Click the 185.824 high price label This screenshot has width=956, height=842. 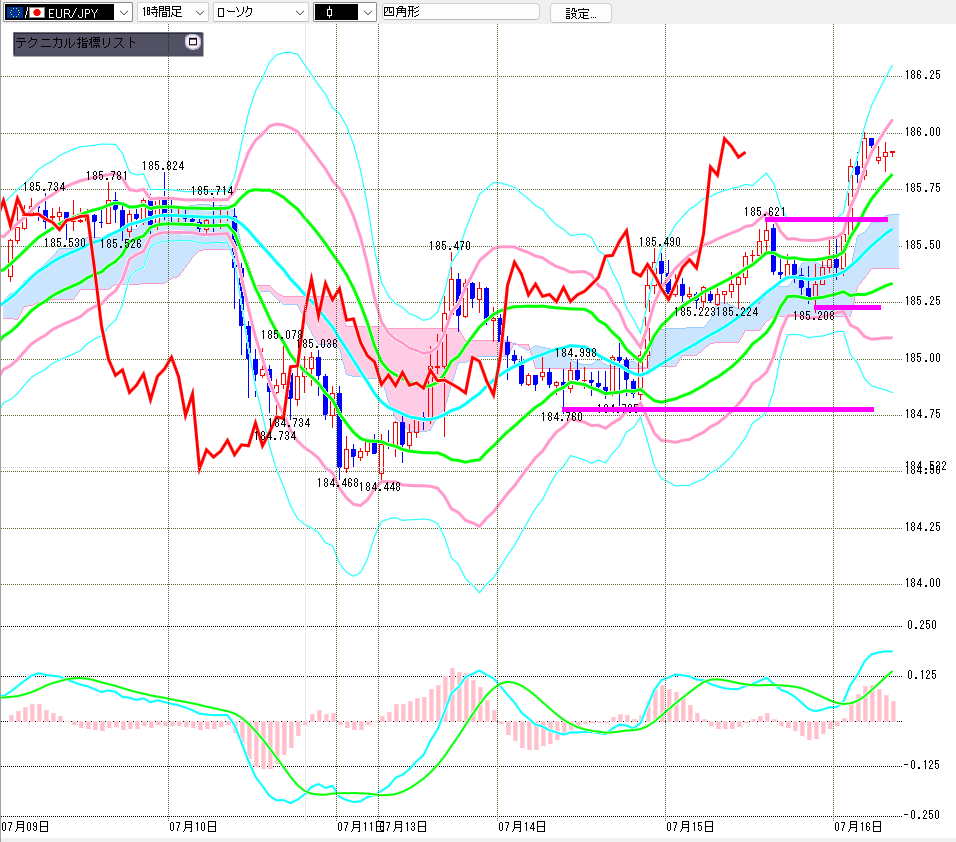[x=163, y=166]
